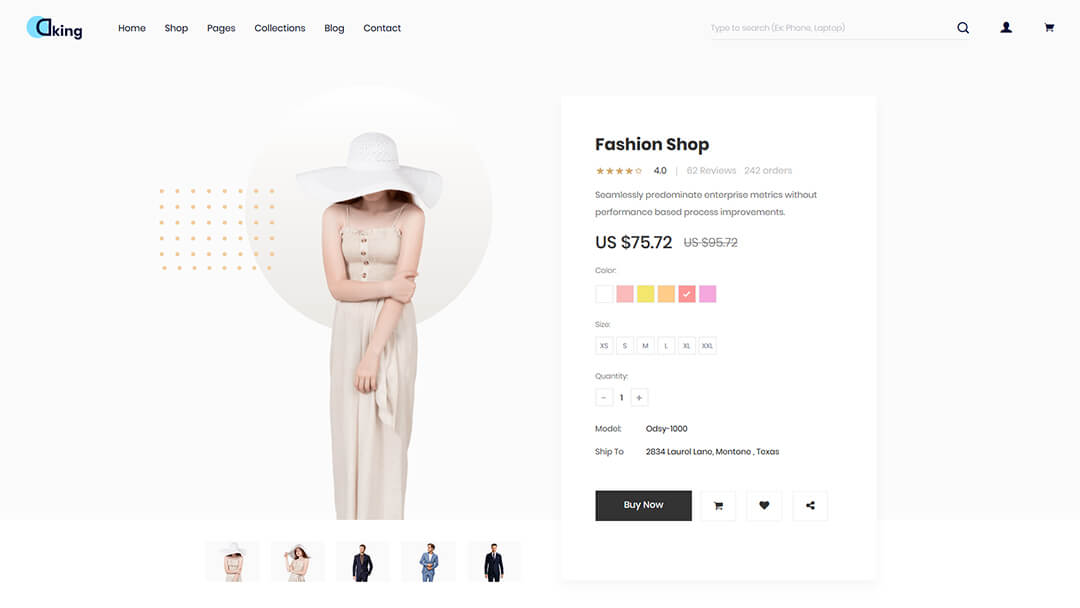Viewport: 1080px width, 608px height.
Task: Click the share icon button
Action: coord(810,505)
